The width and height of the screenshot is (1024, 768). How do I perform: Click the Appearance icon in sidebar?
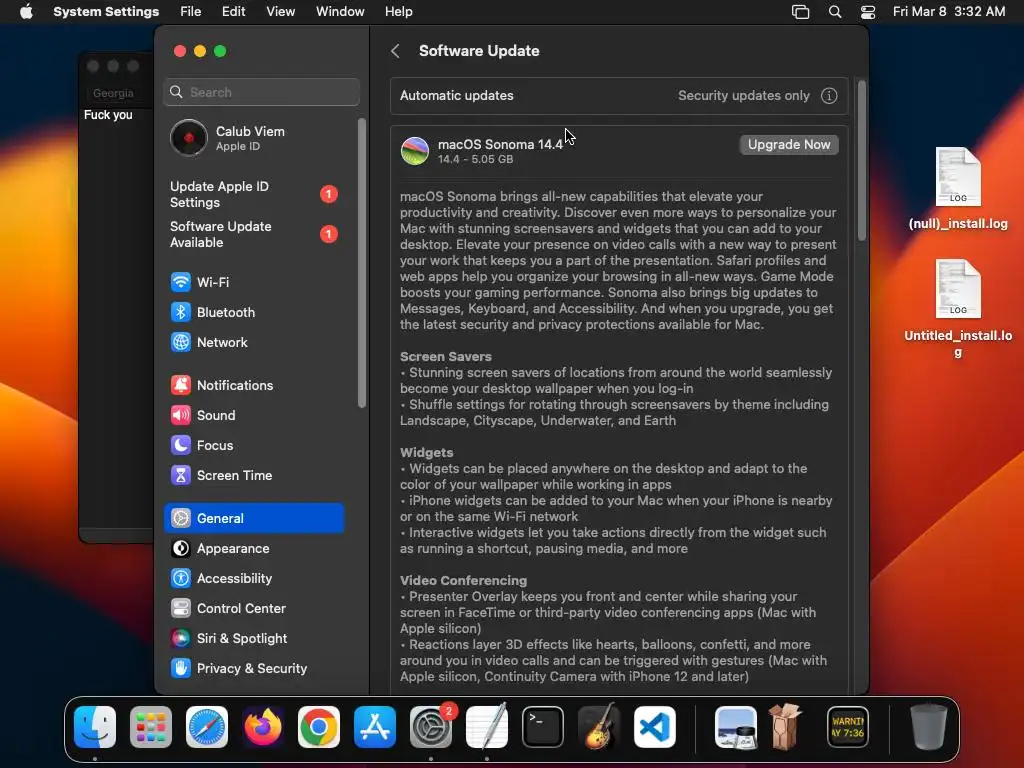[181, 549]
